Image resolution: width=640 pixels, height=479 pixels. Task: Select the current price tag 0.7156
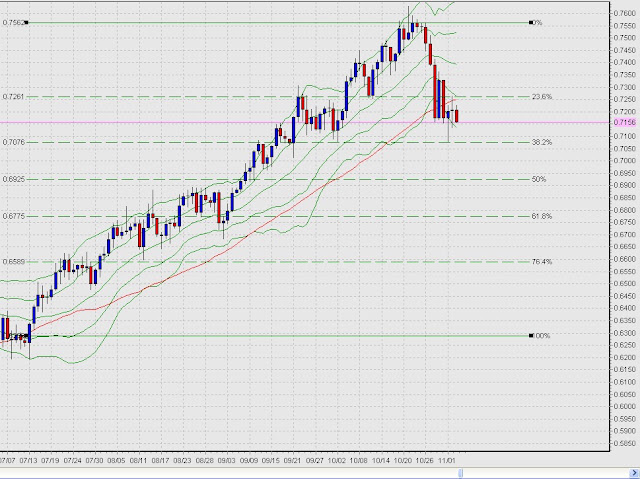624,122
